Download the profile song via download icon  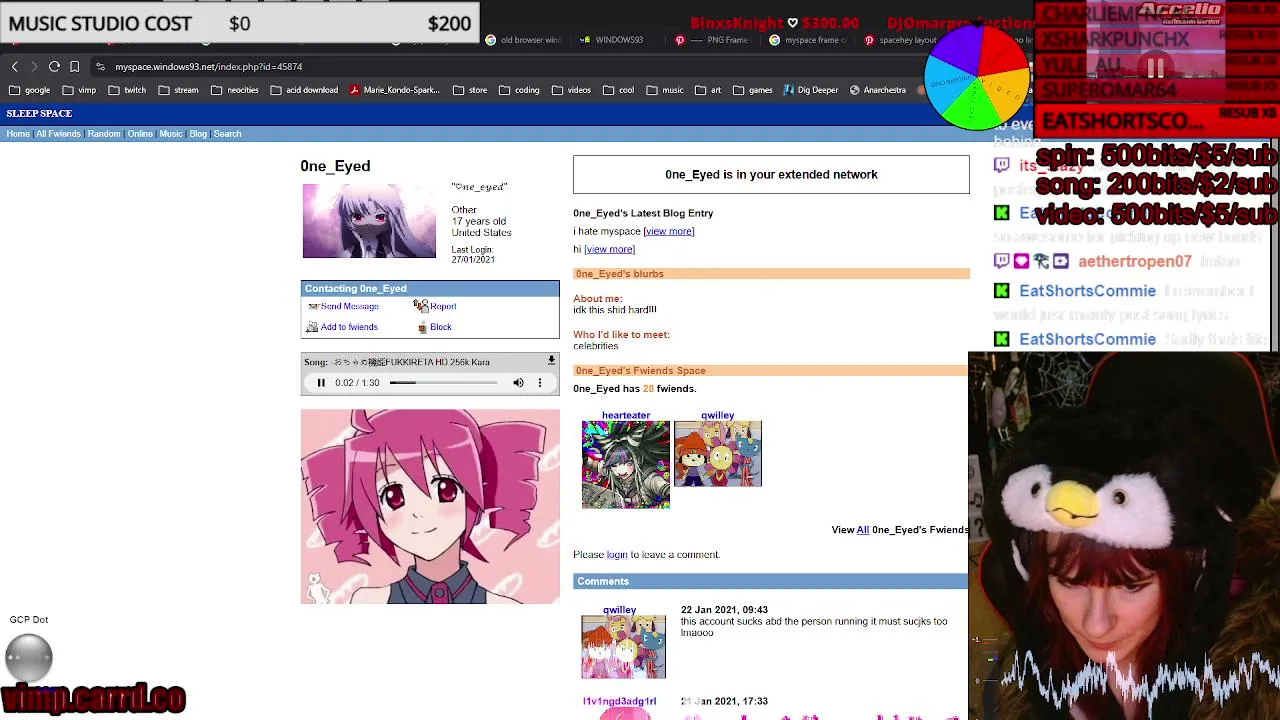(x=551, y=361)
